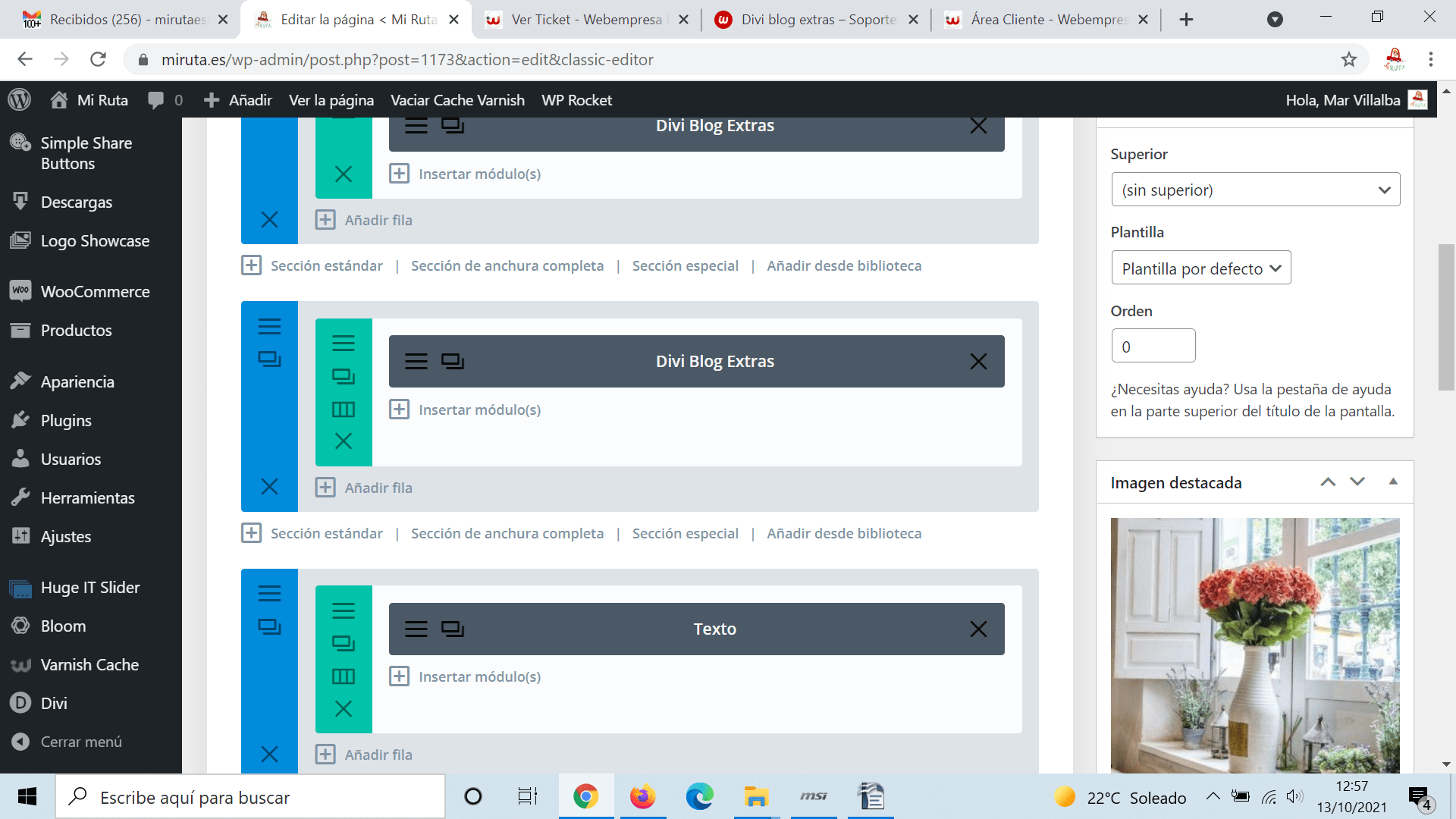Delete the middle green row

click(344, 441)
